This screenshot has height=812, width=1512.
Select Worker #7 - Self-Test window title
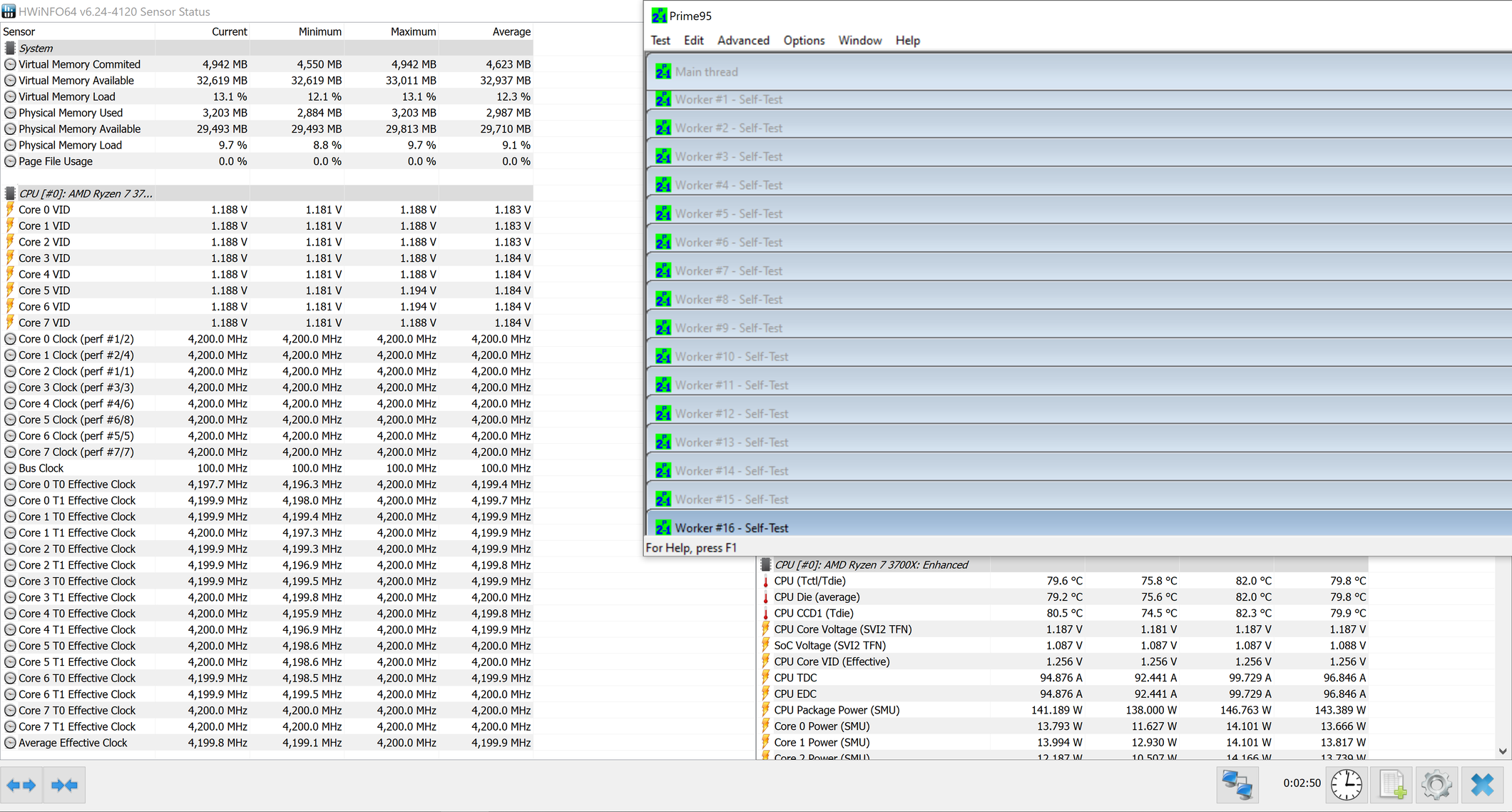click(x=728, y=270)
